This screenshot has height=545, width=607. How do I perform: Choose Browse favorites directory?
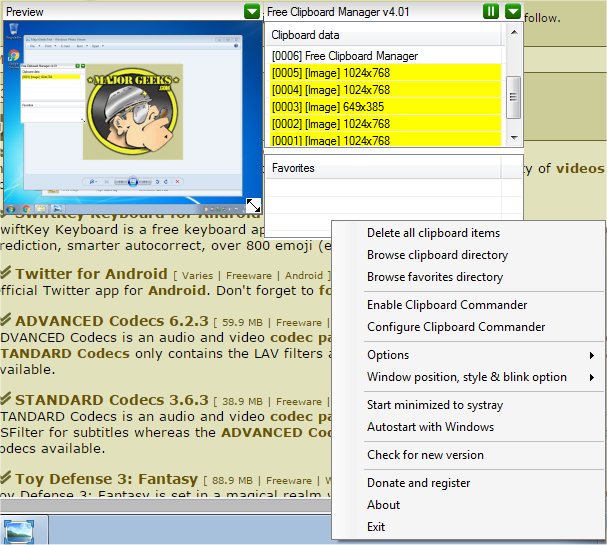pyautogui.click(x=435, y=277)
